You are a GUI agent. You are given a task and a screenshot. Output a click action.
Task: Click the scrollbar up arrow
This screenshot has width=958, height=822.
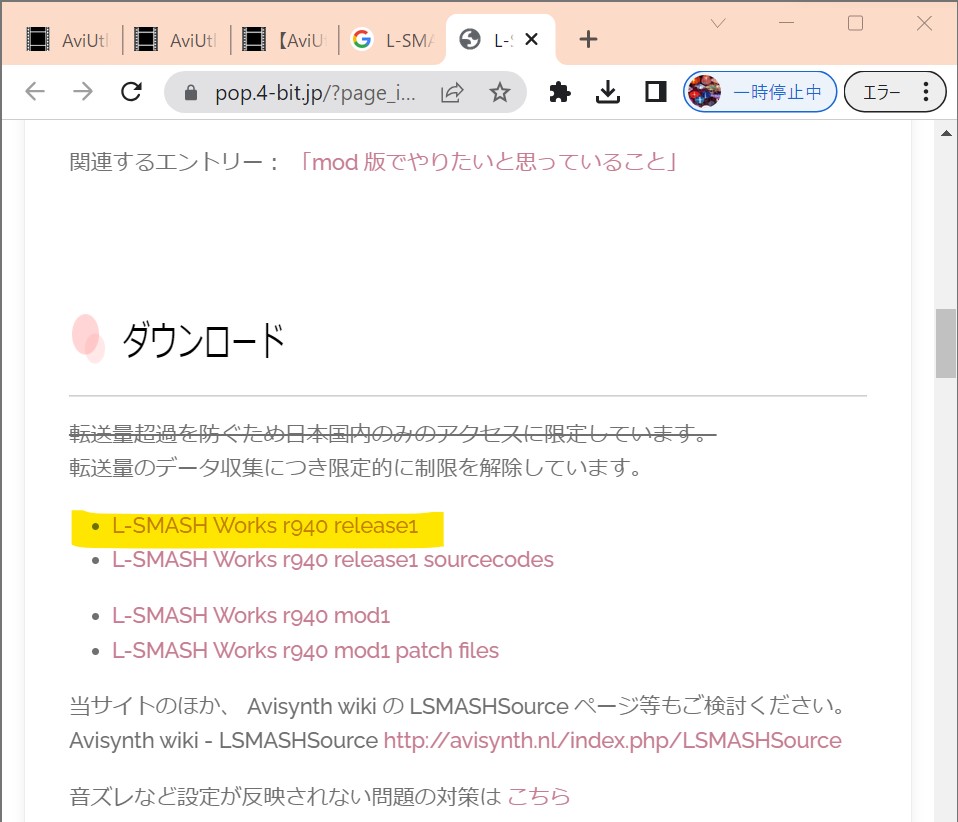coord(946,133)
